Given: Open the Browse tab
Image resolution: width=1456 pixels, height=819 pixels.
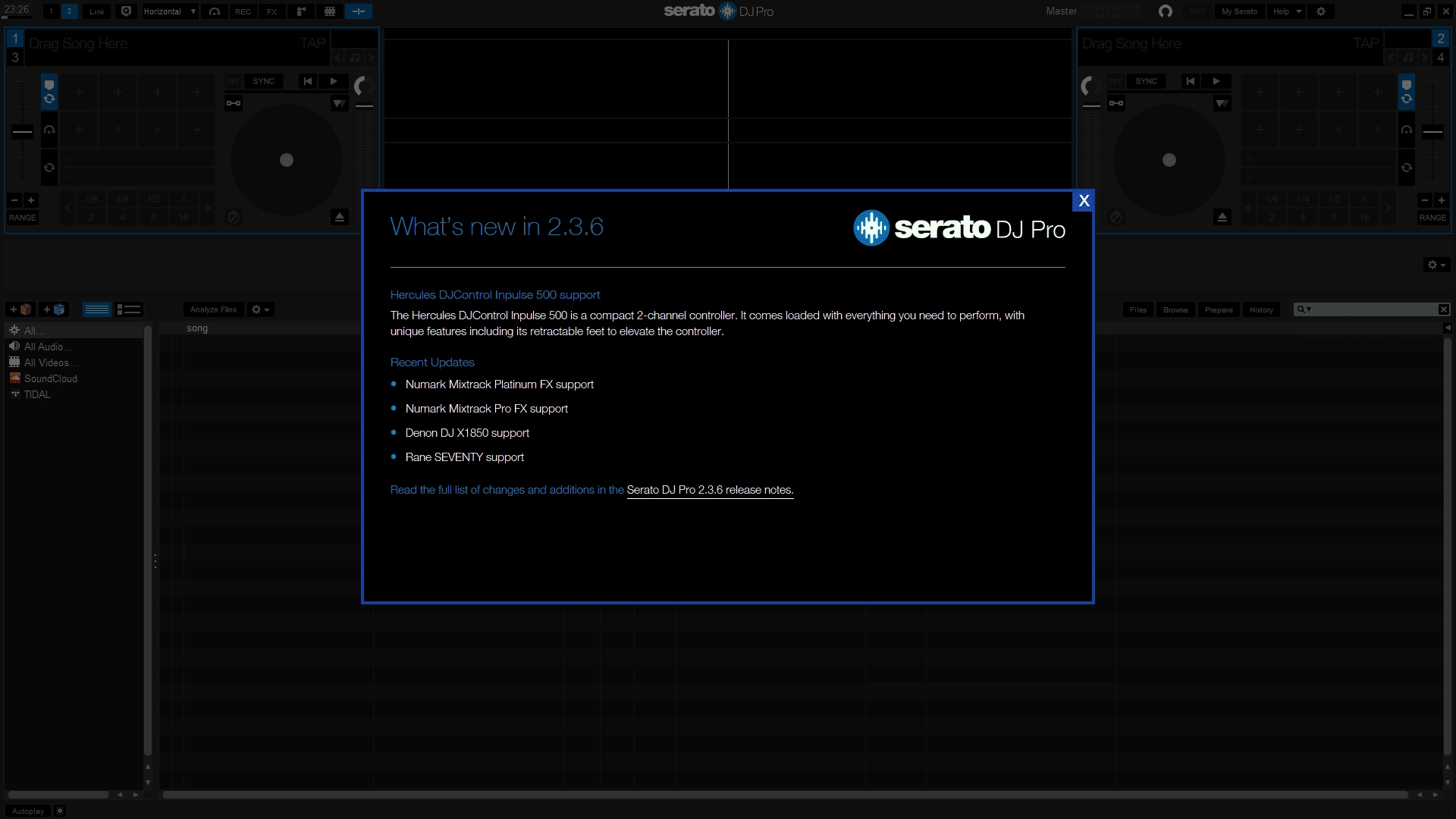Looking at the screenshot, I should pos(1175,309).
